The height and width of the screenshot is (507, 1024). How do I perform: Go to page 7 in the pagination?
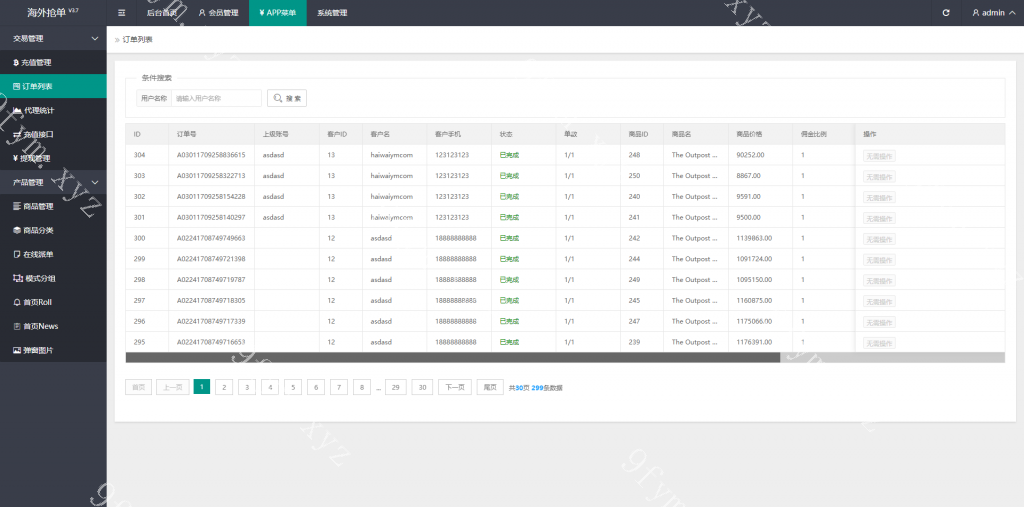[338, 387]
